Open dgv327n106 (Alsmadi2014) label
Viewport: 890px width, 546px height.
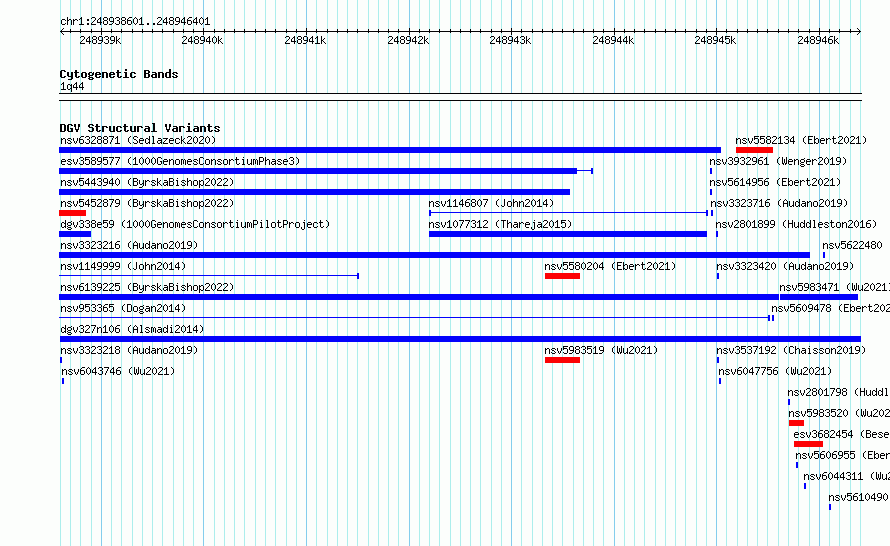point(132,329)
